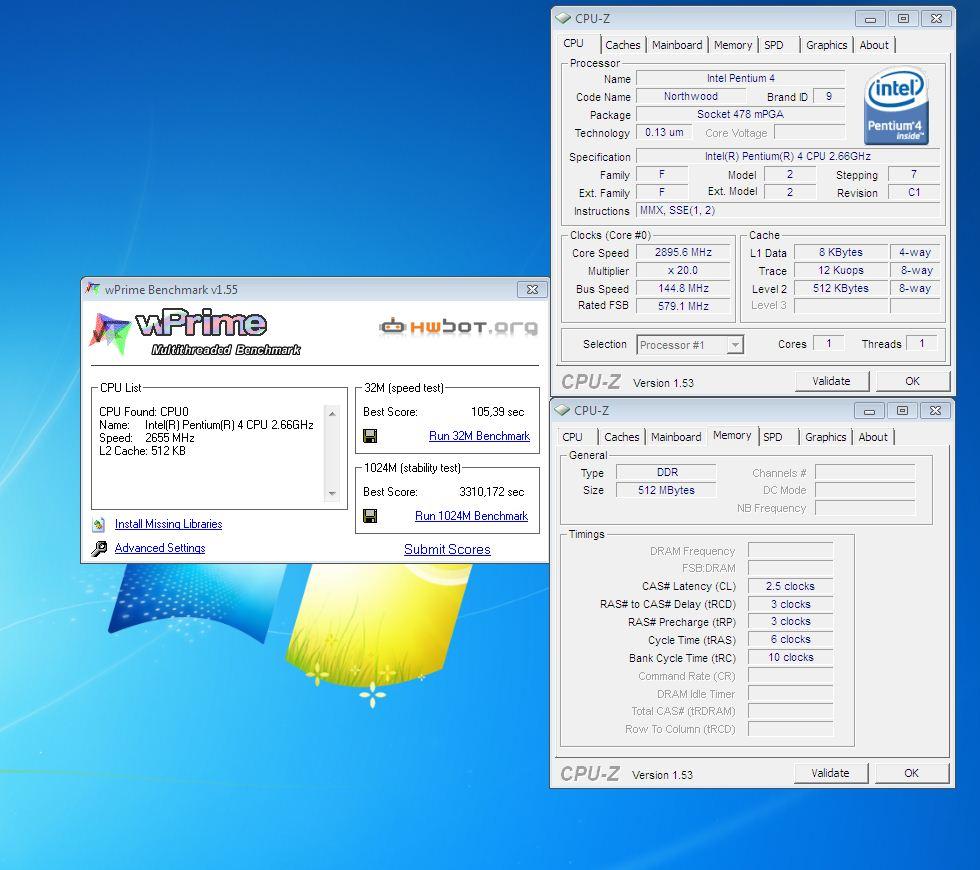Minimize the upper CPU-Z window
The width and height of the screenshot is (980, 870).
tap(870, 19)
